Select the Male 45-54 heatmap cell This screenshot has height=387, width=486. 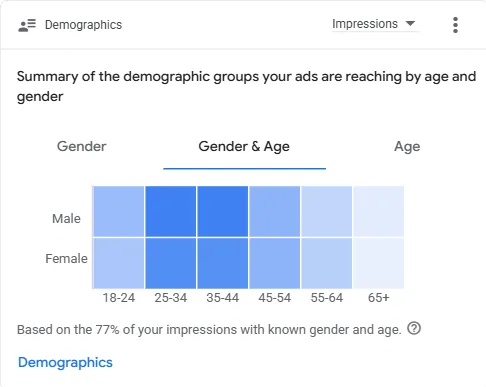[275, 211]
